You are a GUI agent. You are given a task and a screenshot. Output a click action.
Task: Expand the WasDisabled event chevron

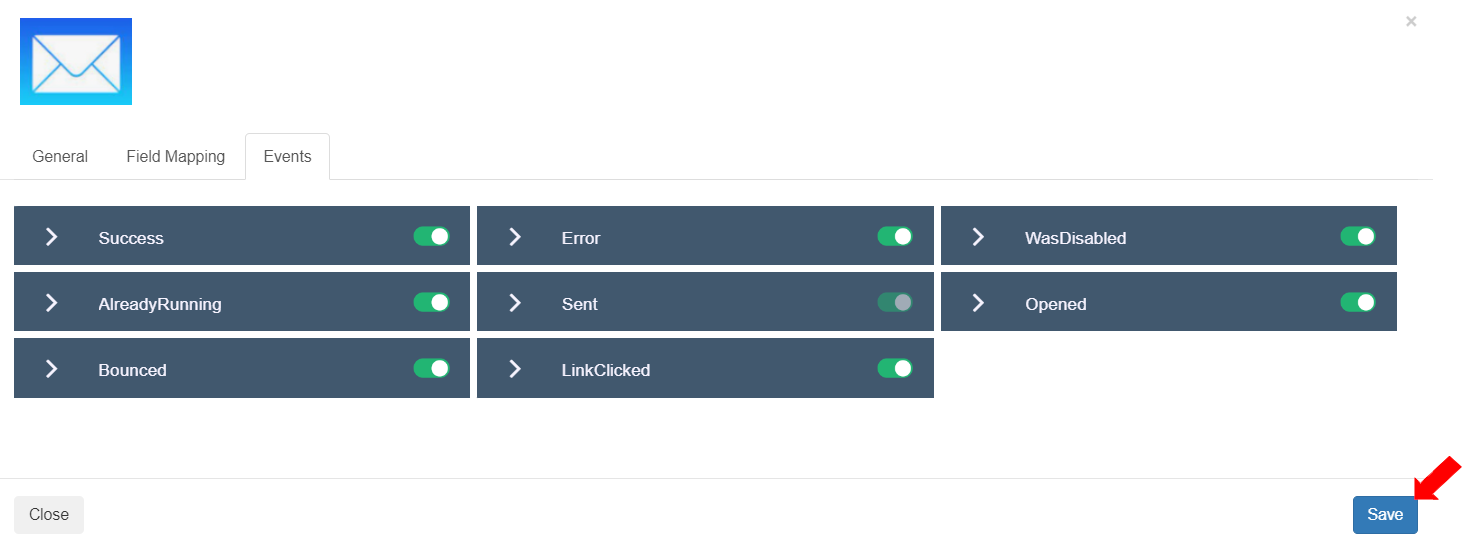click(x=978, y=237)
